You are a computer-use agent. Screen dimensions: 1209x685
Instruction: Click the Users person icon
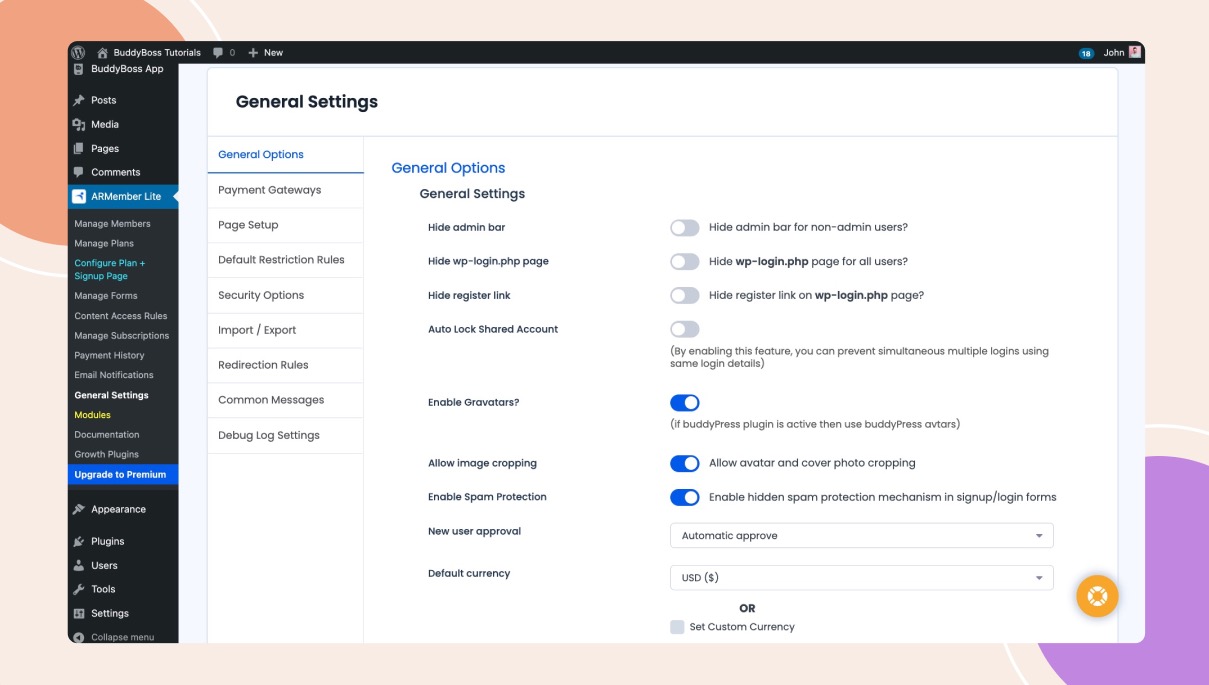[79, 565]
